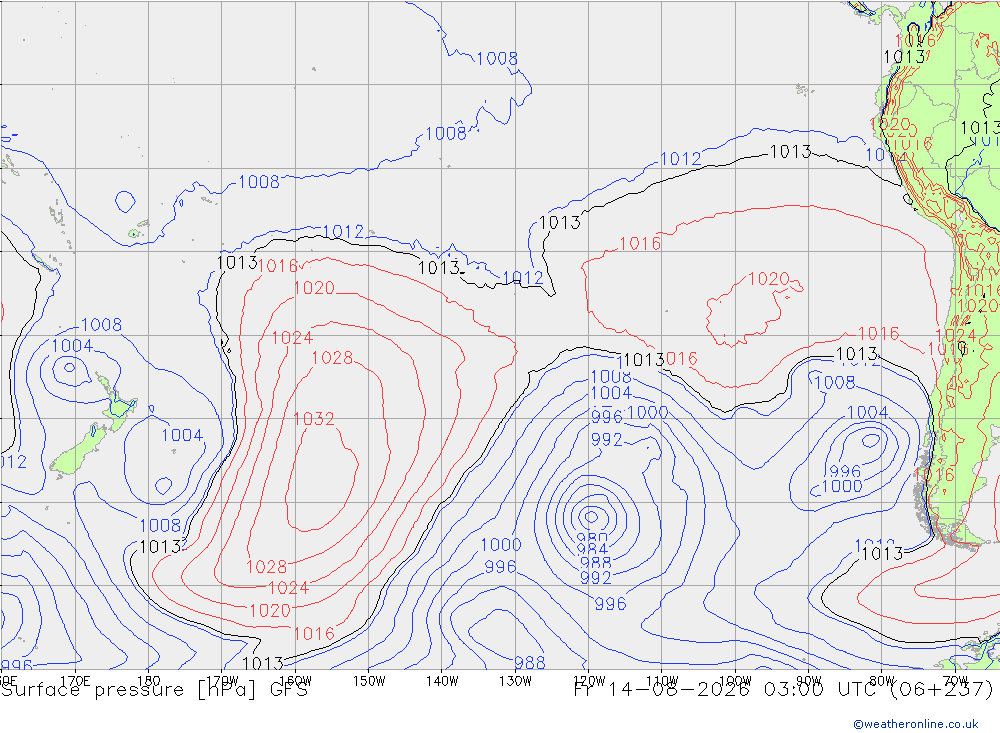Open the weatheronline.co.uk copyright link

point(916,723)
